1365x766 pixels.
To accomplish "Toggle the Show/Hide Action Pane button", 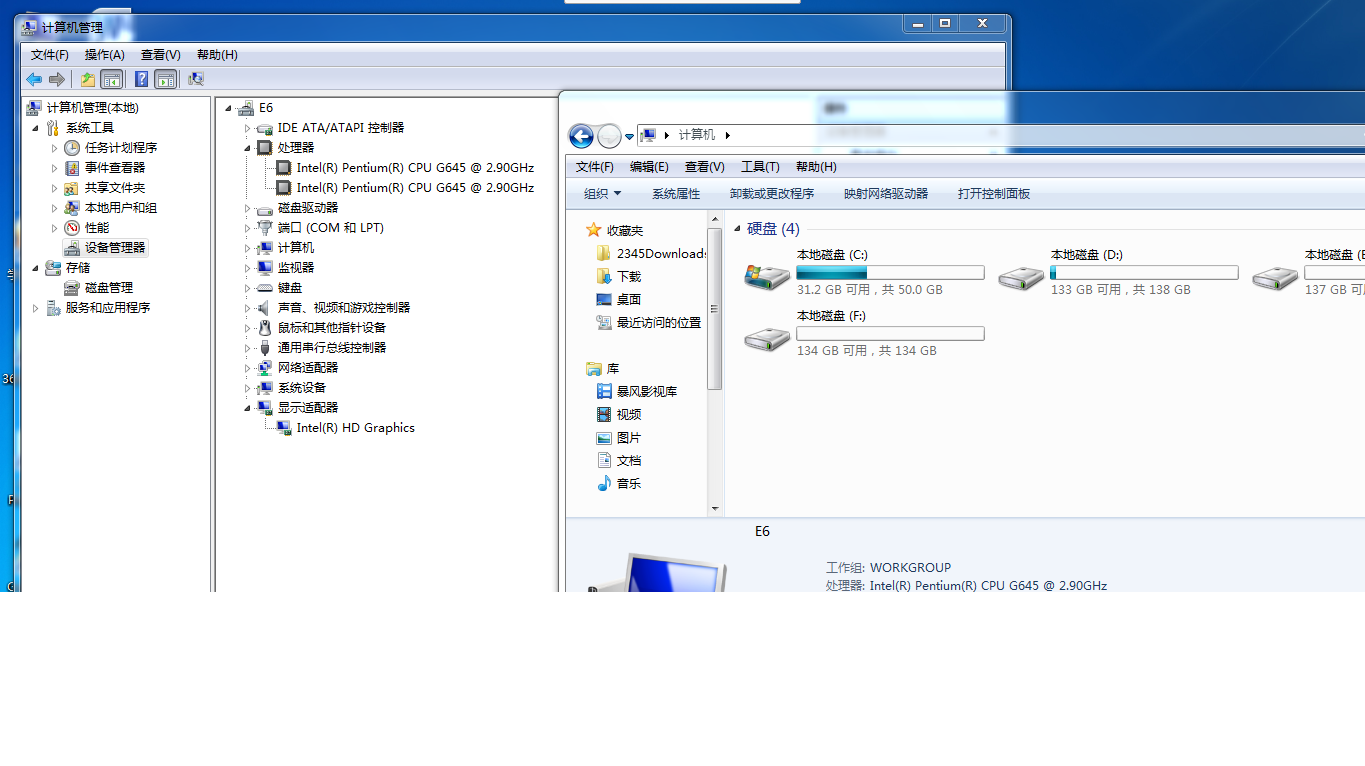I will [x=166, y=79].
